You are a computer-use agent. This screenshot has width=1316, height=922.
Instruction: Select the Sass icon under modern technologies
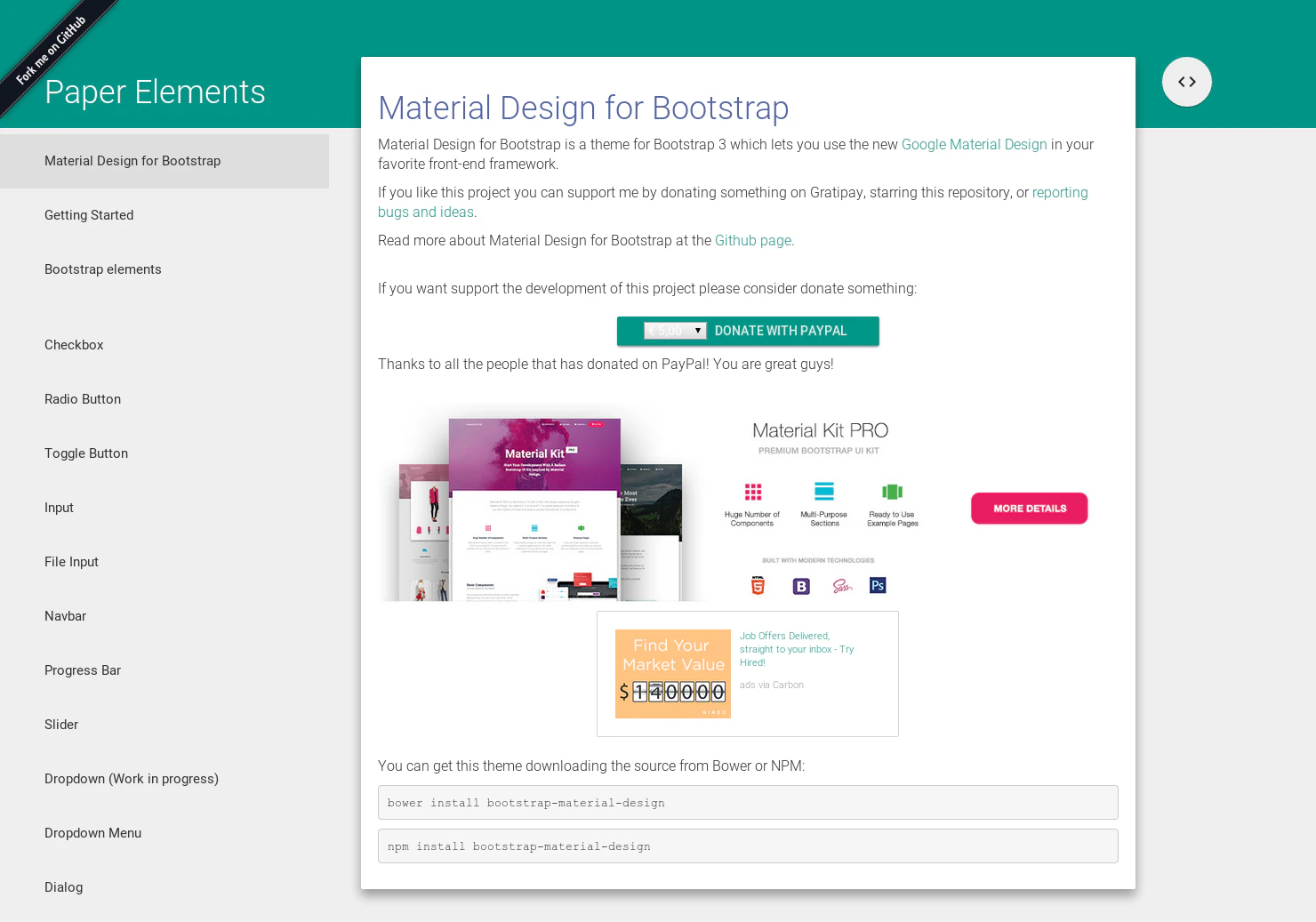click(x=841, y=585)
